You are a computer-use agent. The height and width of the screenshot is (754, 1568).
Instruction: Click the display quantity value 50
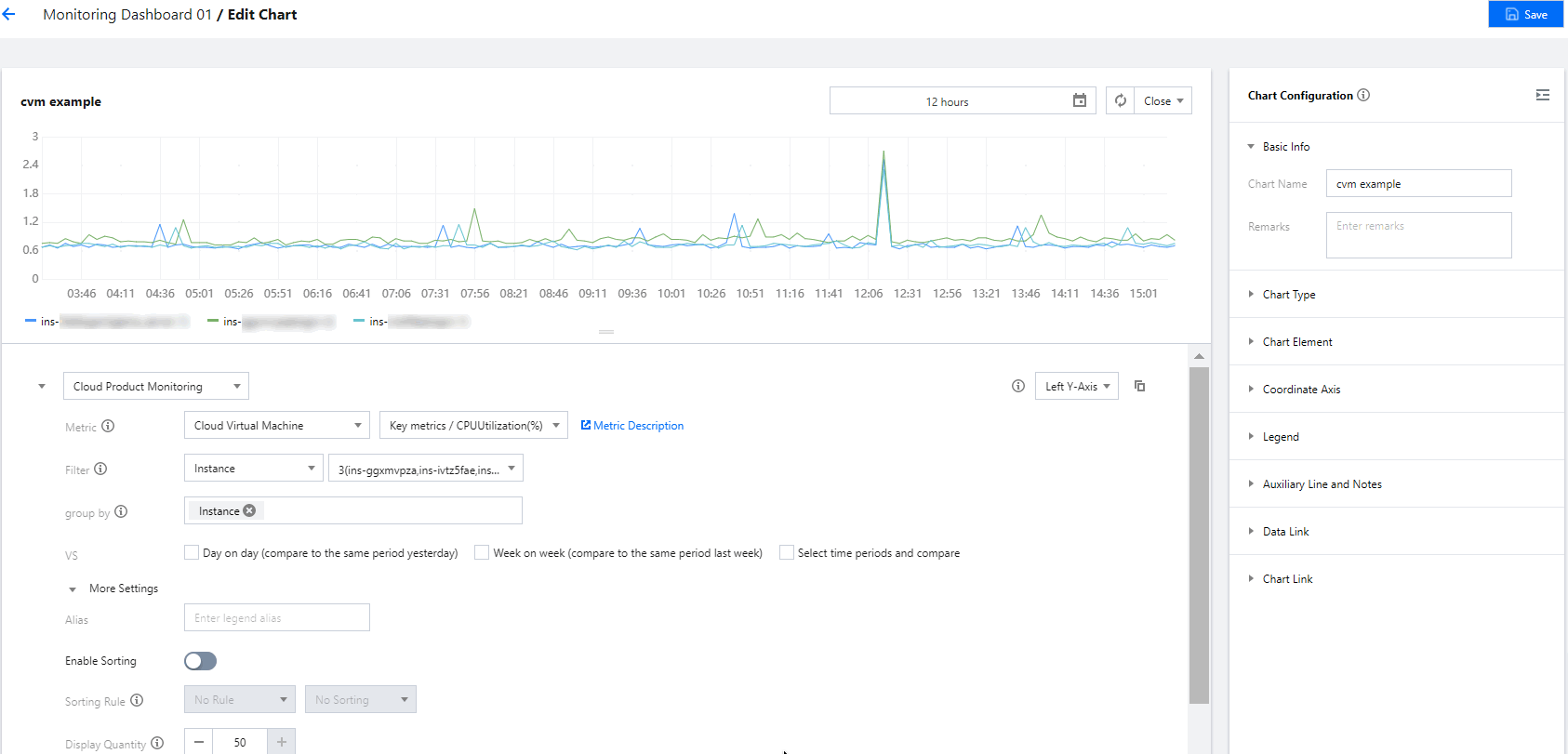[240, 742]
